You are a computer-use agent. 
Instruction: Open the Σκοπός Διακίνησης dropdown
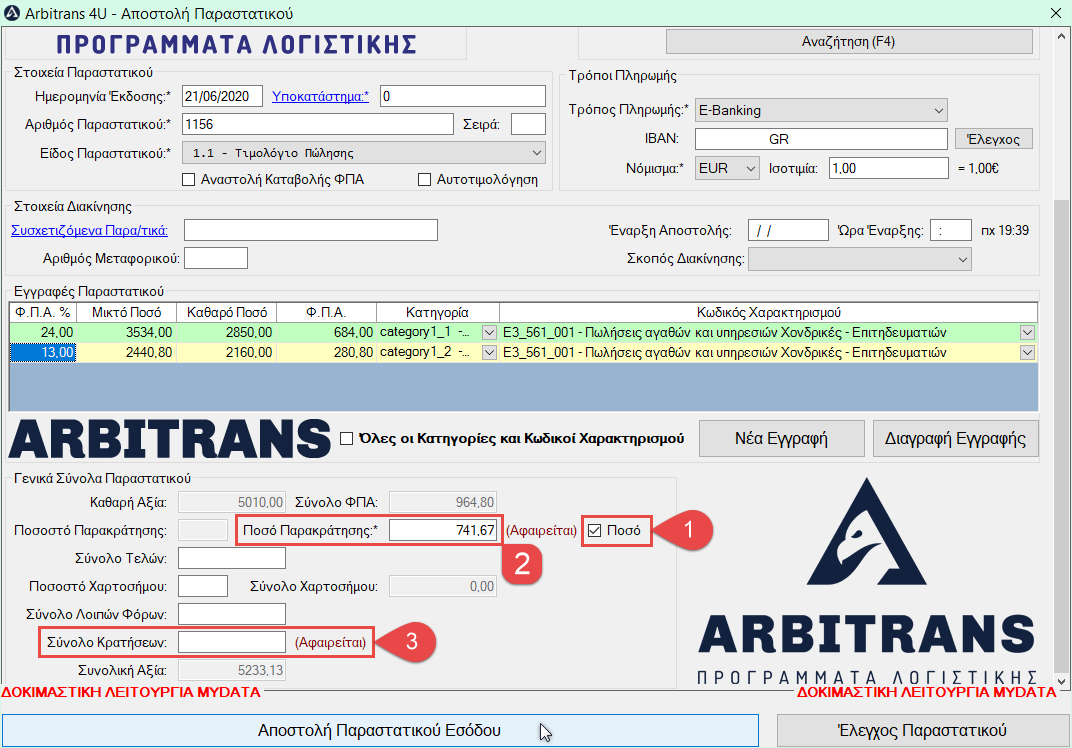click(860, 259)
